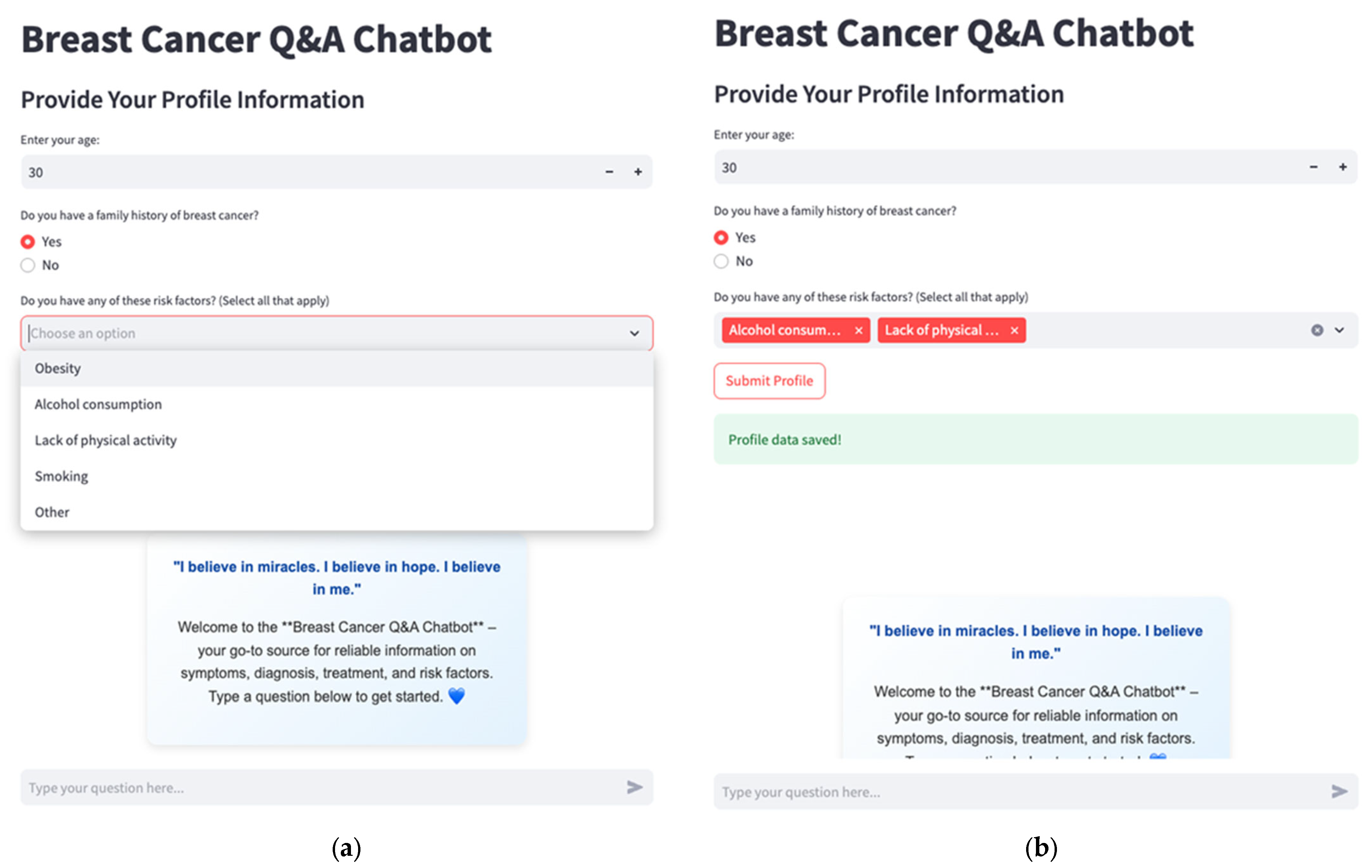Image resolution: width=1372 pixels, height=868 pixels.
Task: Click the plus stepper in left age field
Action: click(638, 171)
